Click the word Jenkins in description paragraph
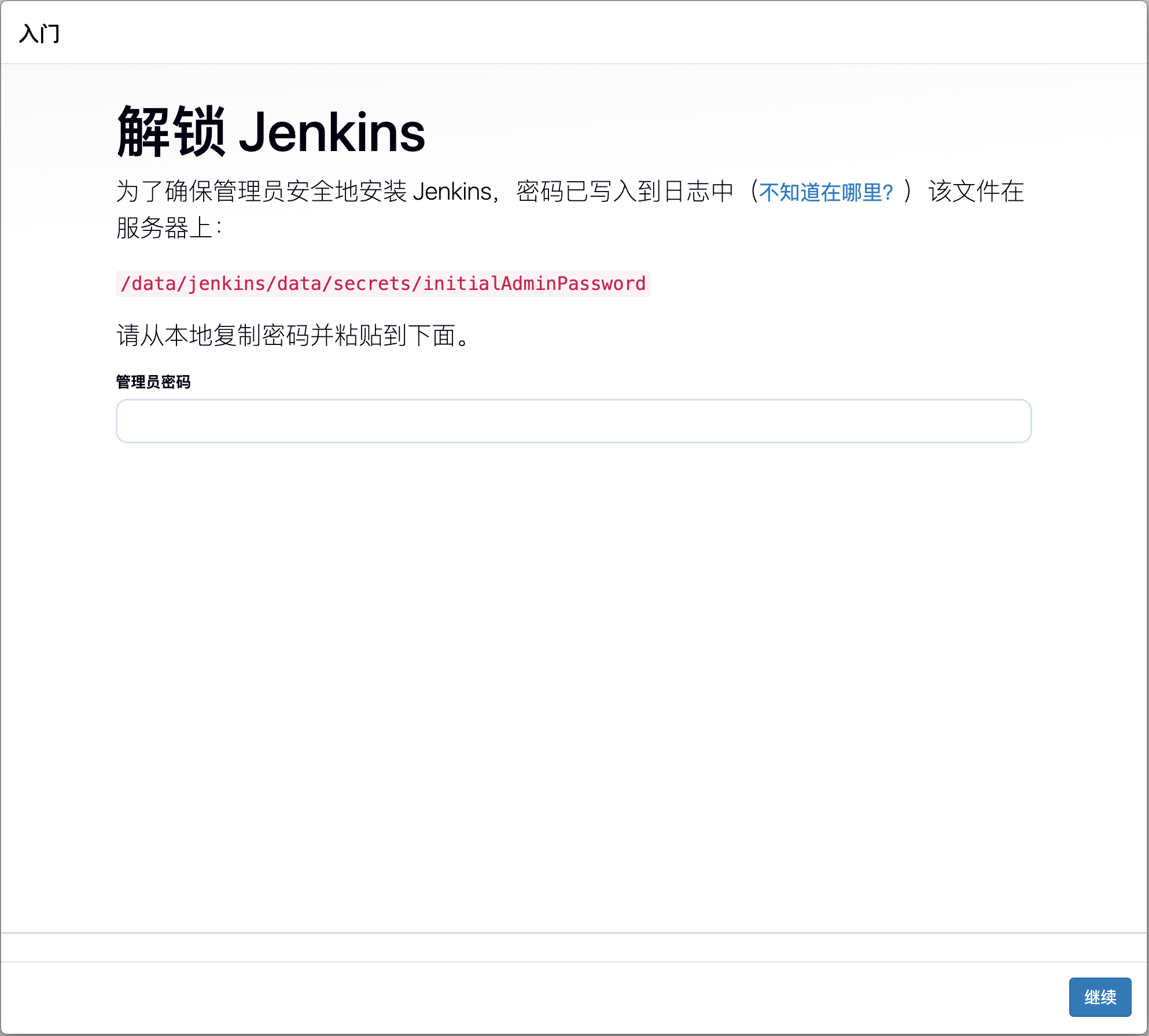Screen dimensions: 1149x1036 click(452, 192)
